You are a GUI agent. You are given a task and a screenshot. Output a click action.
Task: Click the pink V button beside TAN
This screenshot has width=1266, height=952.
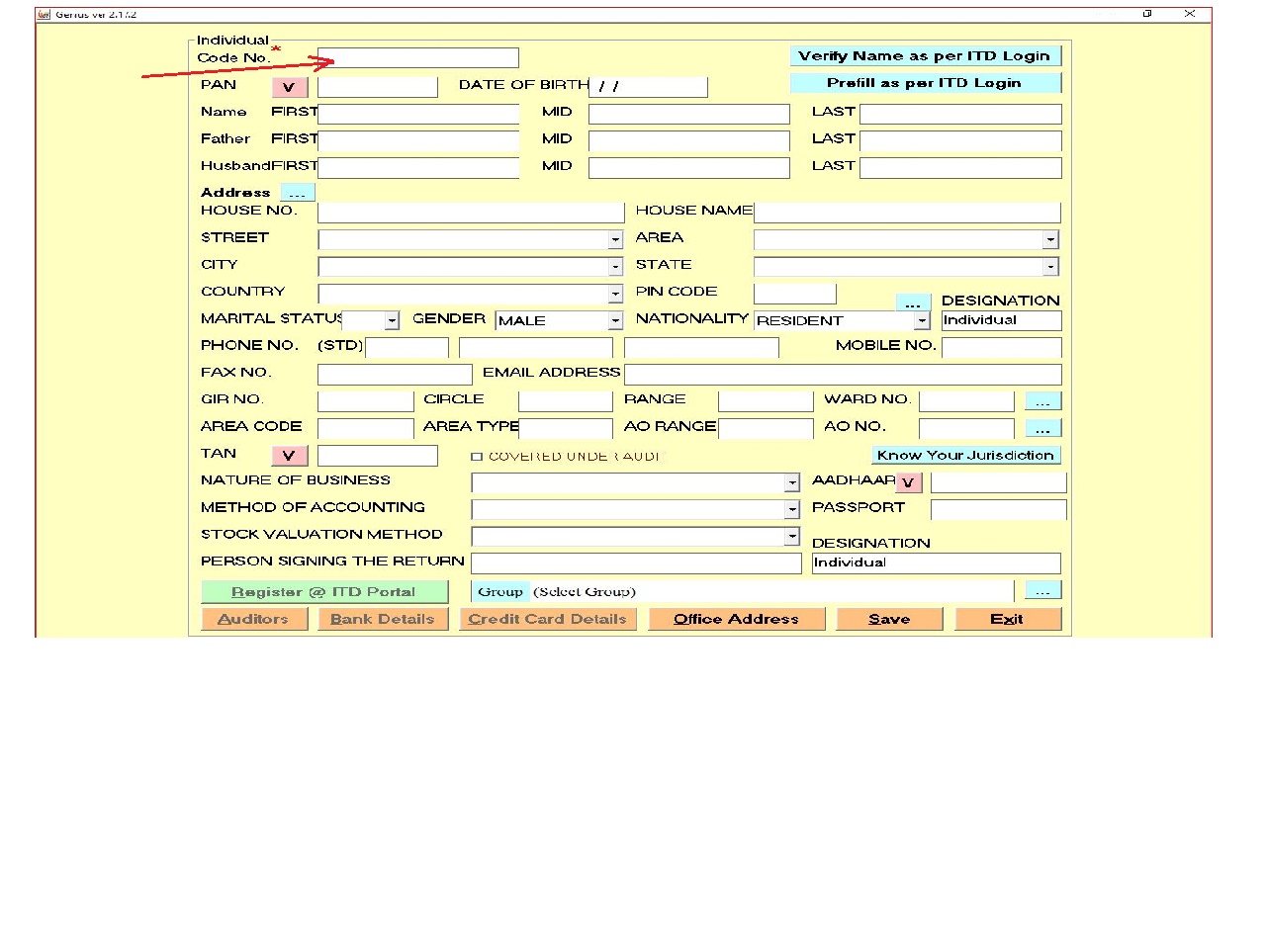click(289, 456)
